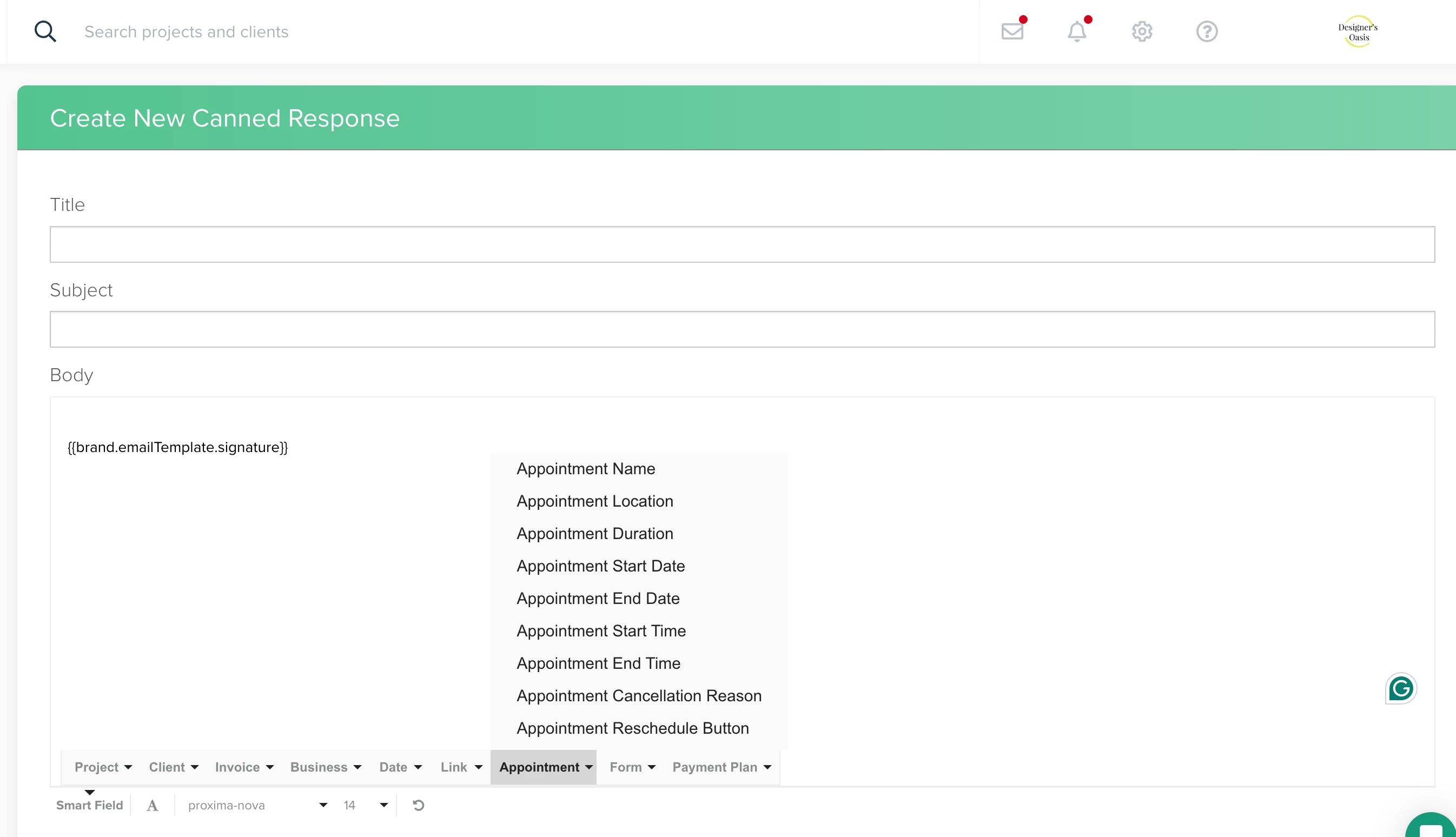Click the Smart Field button

point(89,805)
